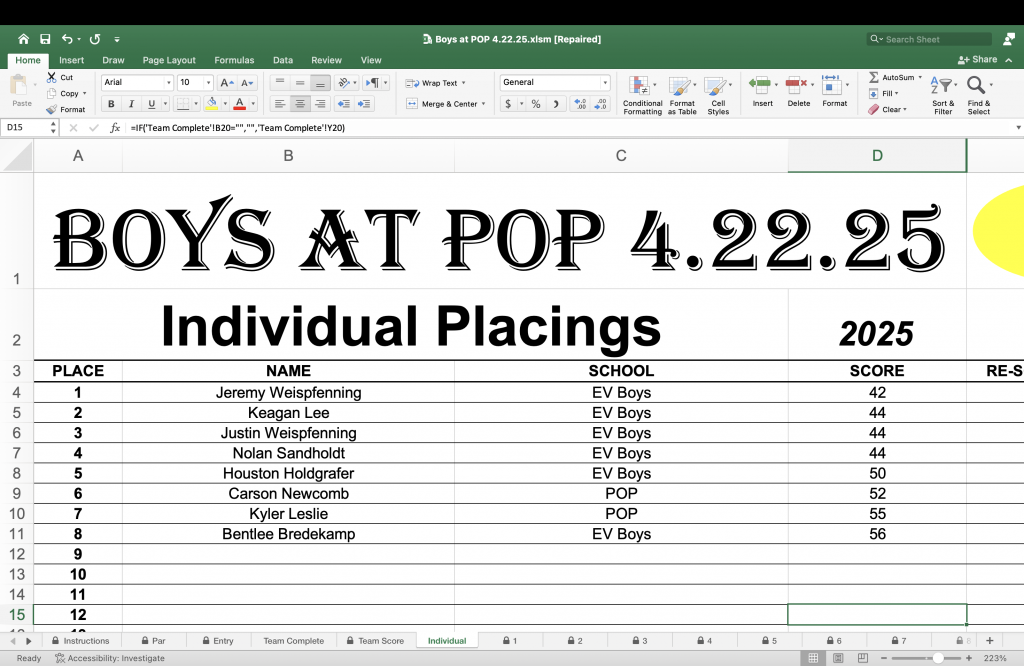Viewport: 1024px width, 666px height.
Task: Click the Format painter brush icon
Action: tap(52, 110)
